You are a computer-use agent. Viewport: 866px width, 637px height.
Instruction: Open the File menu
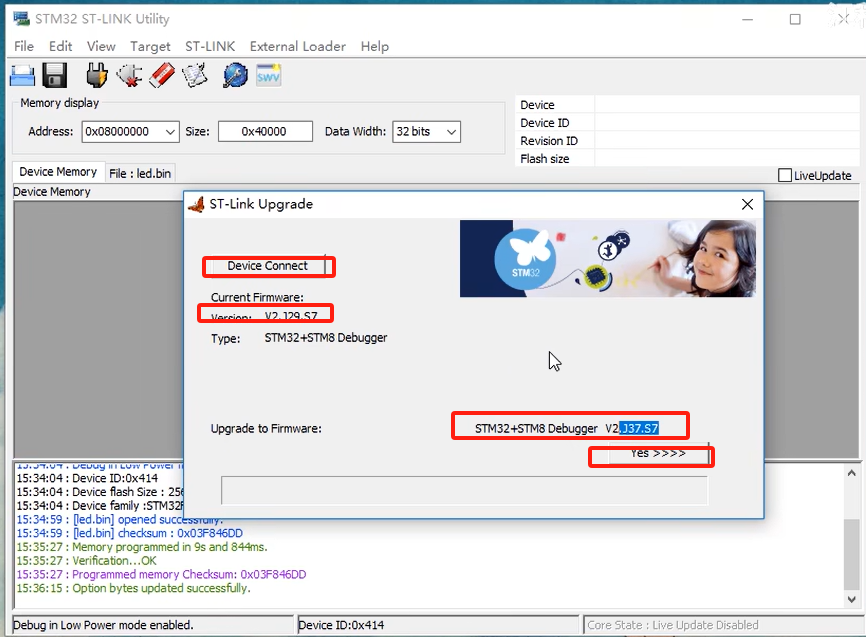[x=24, y=46]
